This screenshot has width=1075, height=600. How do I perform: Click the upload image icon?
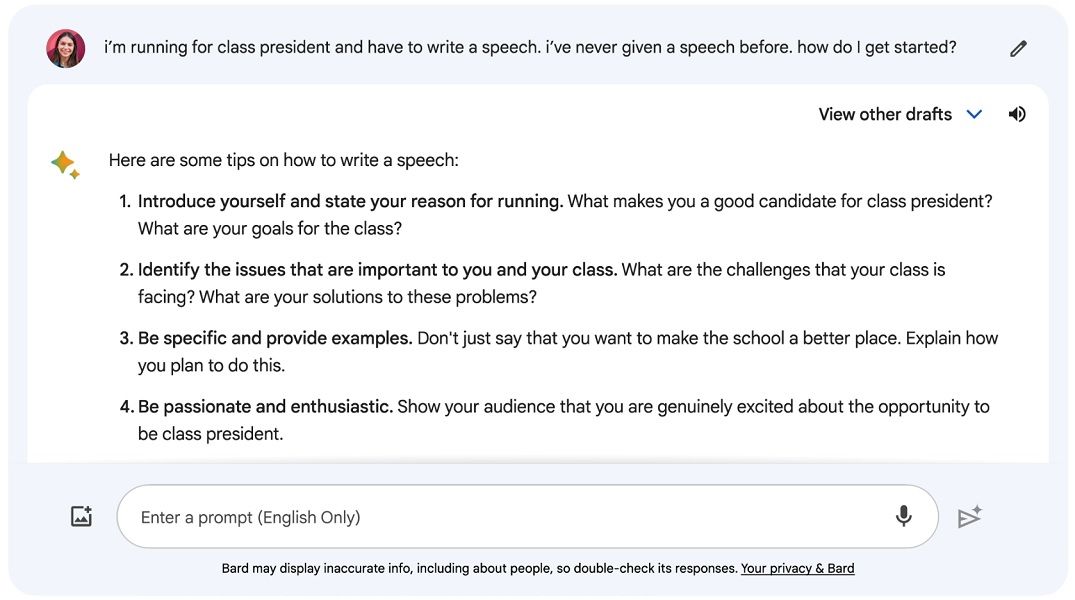[82, 516]
